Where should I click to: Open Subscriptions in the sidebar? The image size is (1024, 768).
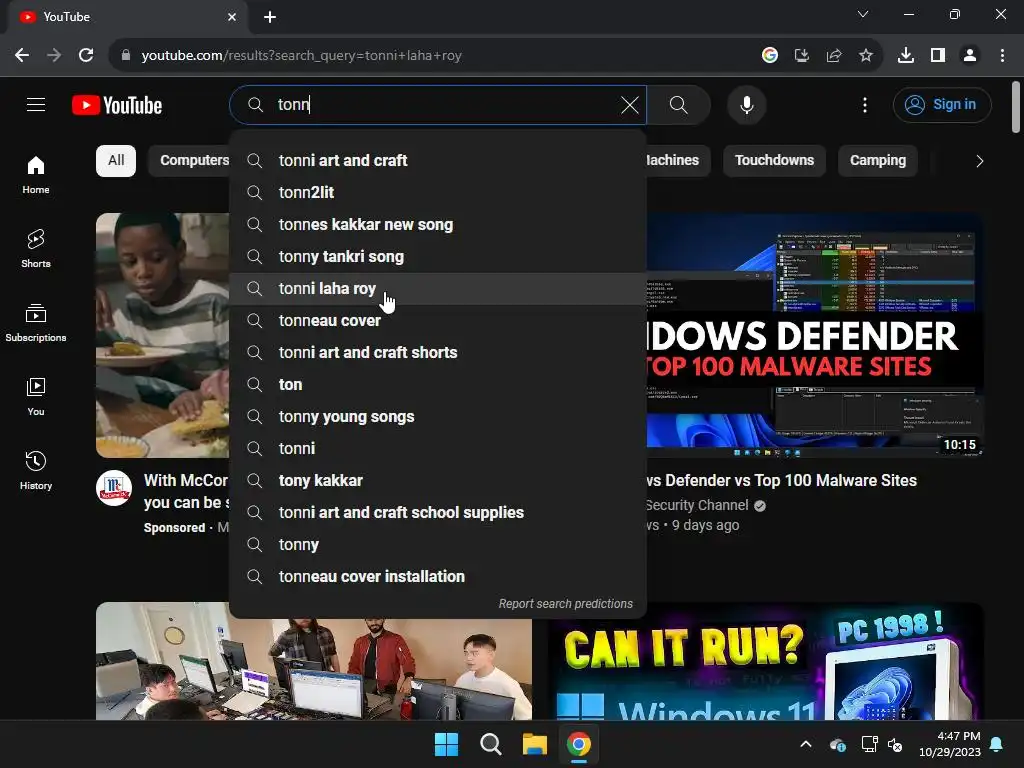[x=36, y=323]
